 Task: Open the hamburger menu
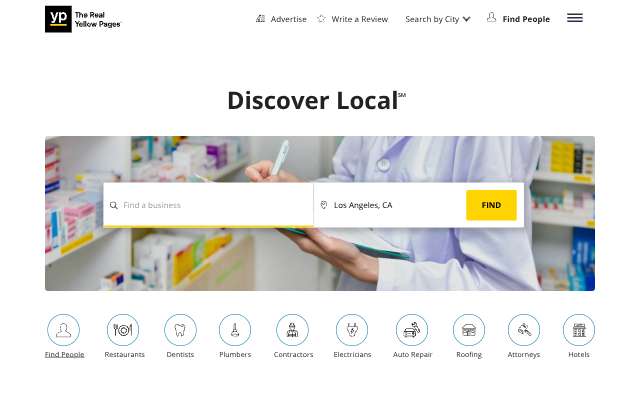[x=575, y=18]
